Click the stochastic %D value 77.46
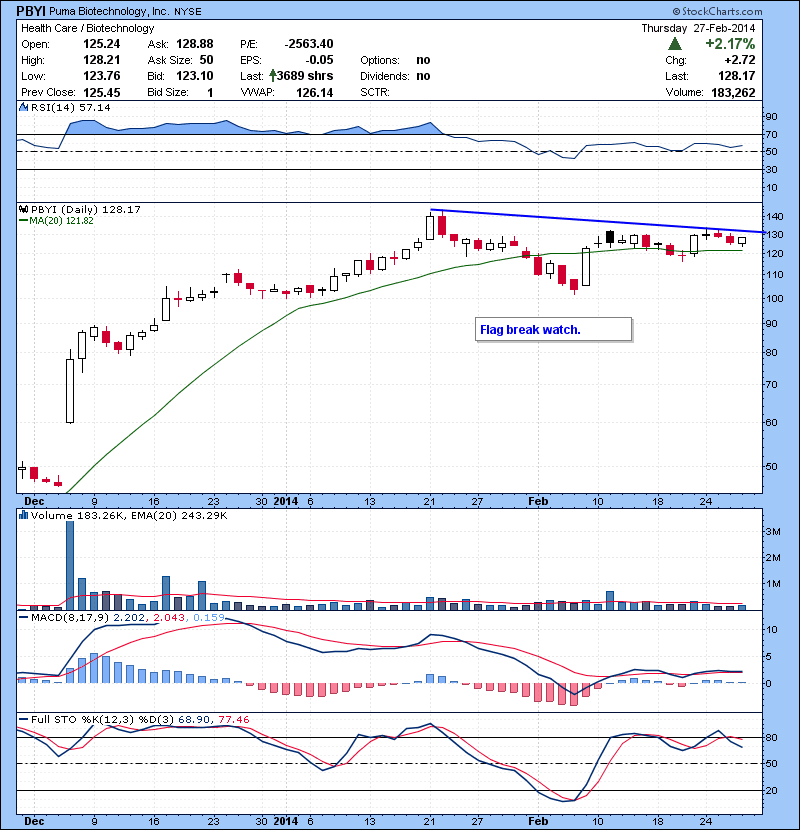 (233, 719)
